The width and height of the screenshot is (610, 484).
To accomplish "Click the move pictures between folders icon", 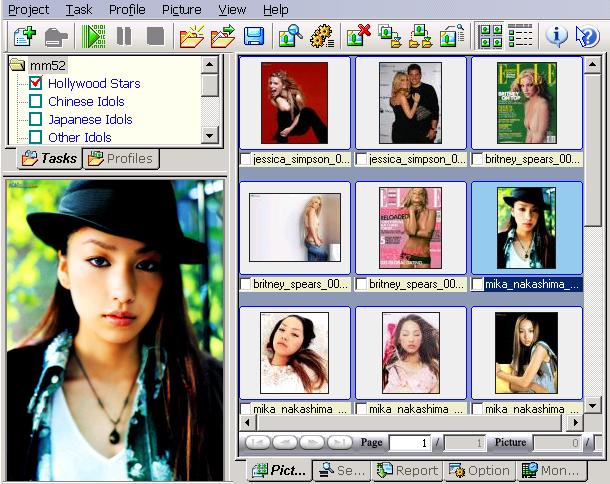I will click(421, 36).
